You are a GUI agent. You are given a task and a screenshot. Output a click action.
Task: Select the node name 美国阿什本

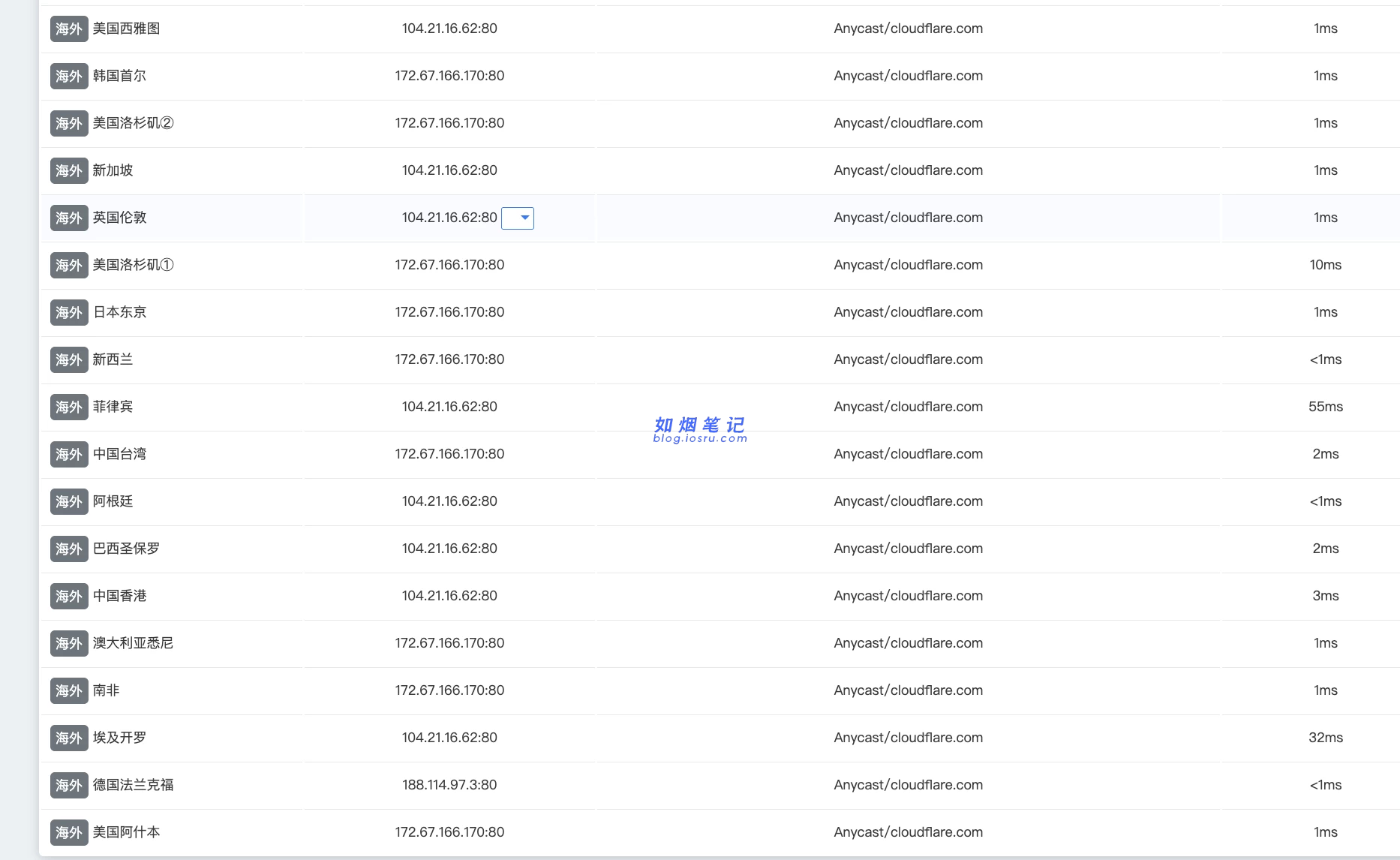click(x=126, y=832)
